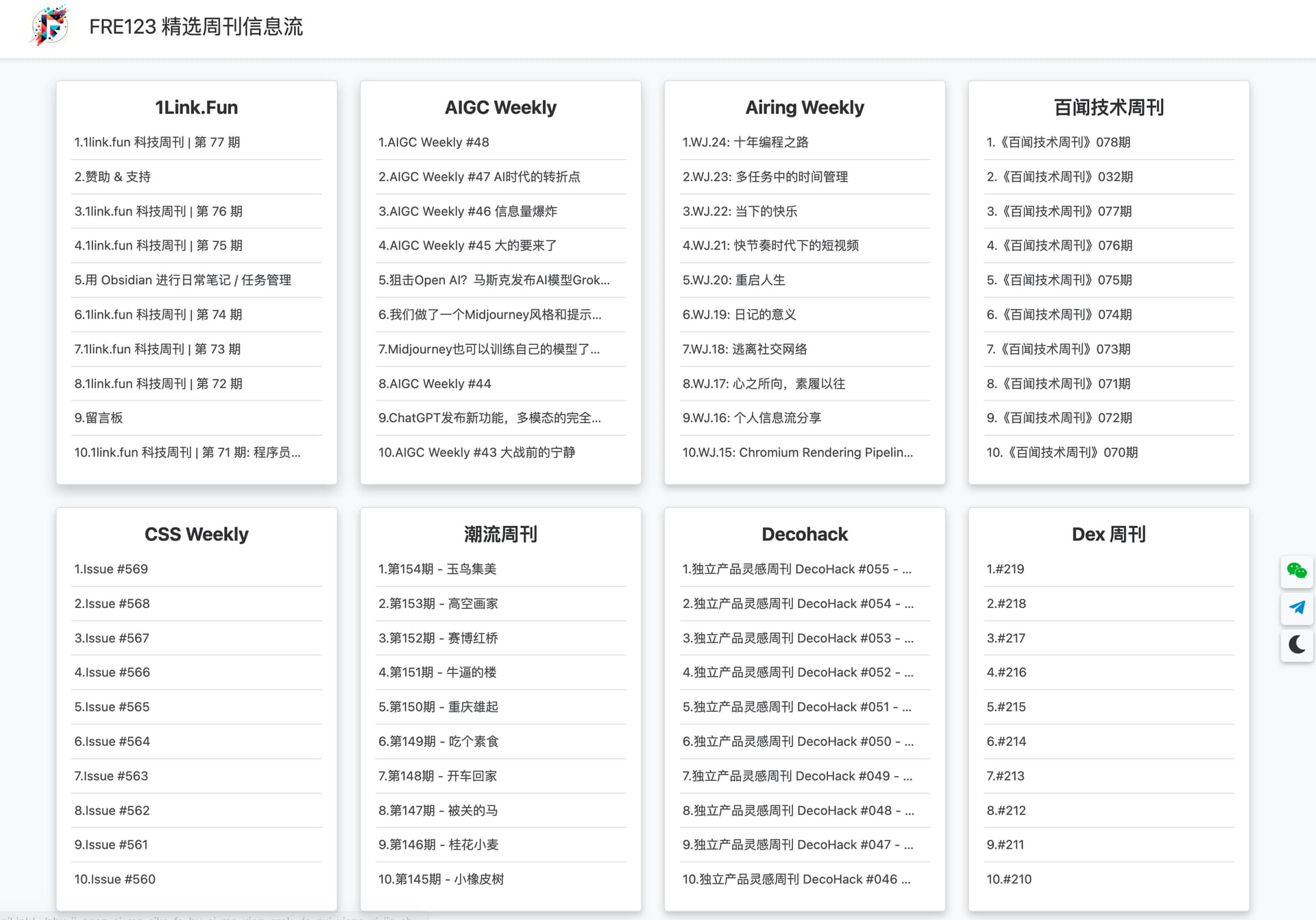The height and width of the screenshot is (920, 1316).
Task: Click the Airing Weekly card heading
Action: 805,108
